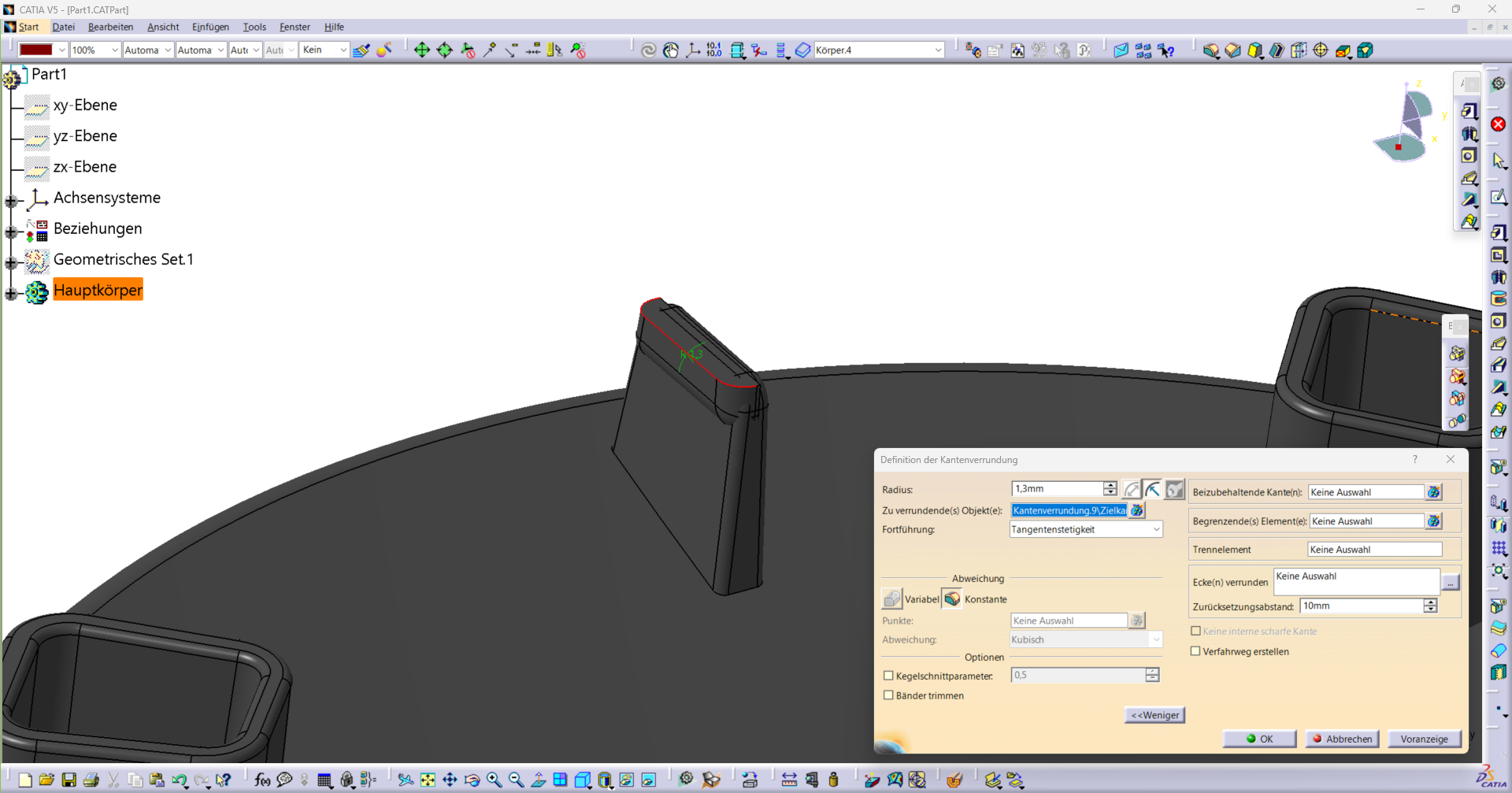
Task: Expand the Achsensysteme tree node
Action: tap(11, 202)
